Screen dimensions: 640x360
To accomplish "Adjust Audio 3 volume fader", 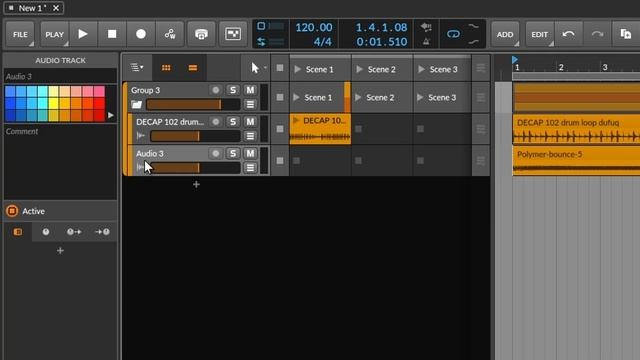I will click(195, 168).
